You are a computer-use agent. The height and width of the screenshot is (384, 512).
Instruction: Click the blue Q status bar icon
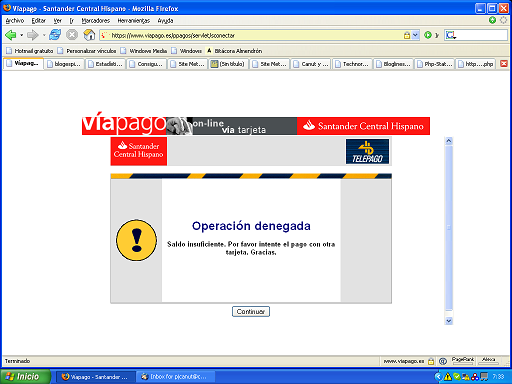tap(443, 361)
